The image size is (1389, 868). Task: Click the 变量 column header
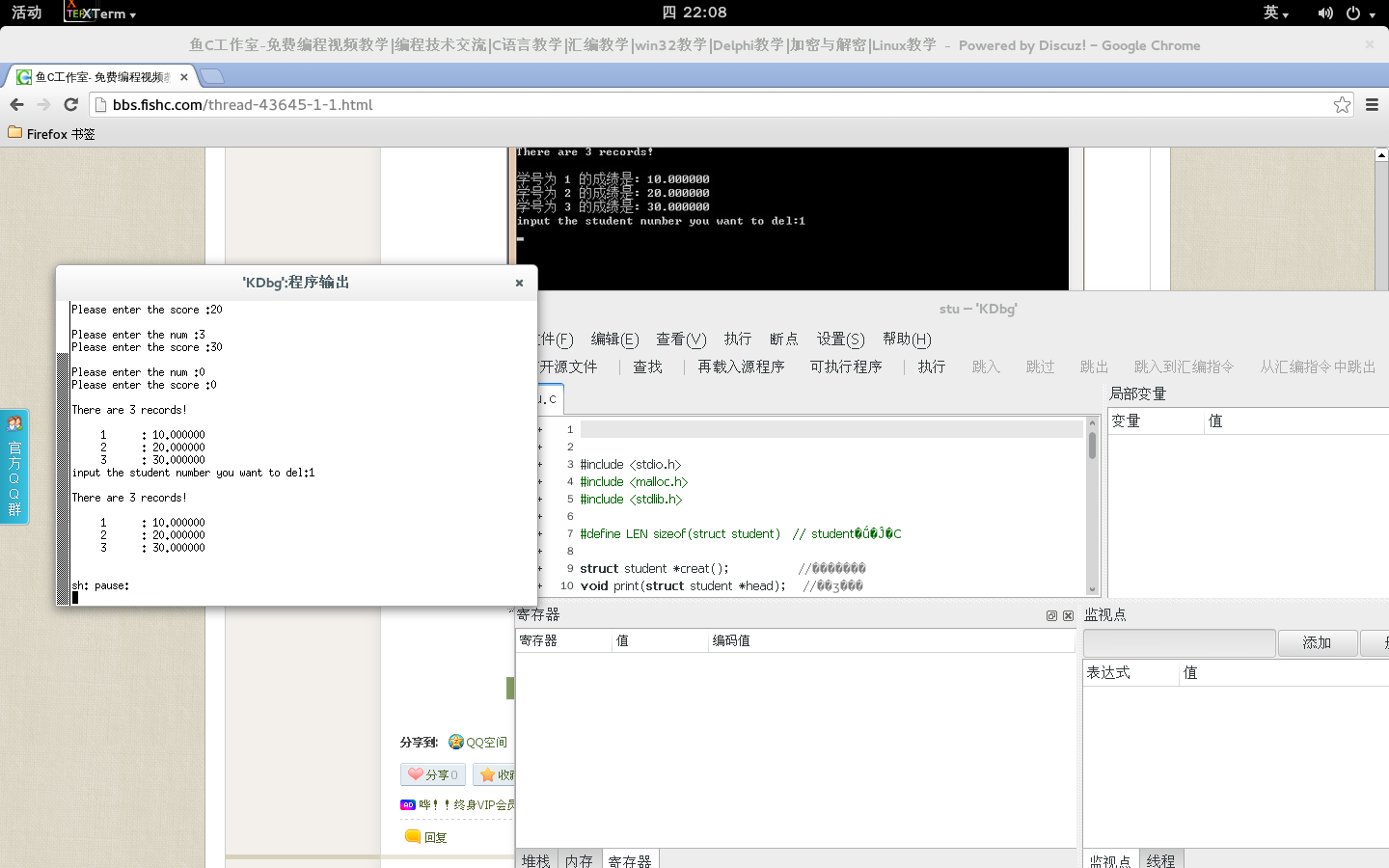(1156, 421)
